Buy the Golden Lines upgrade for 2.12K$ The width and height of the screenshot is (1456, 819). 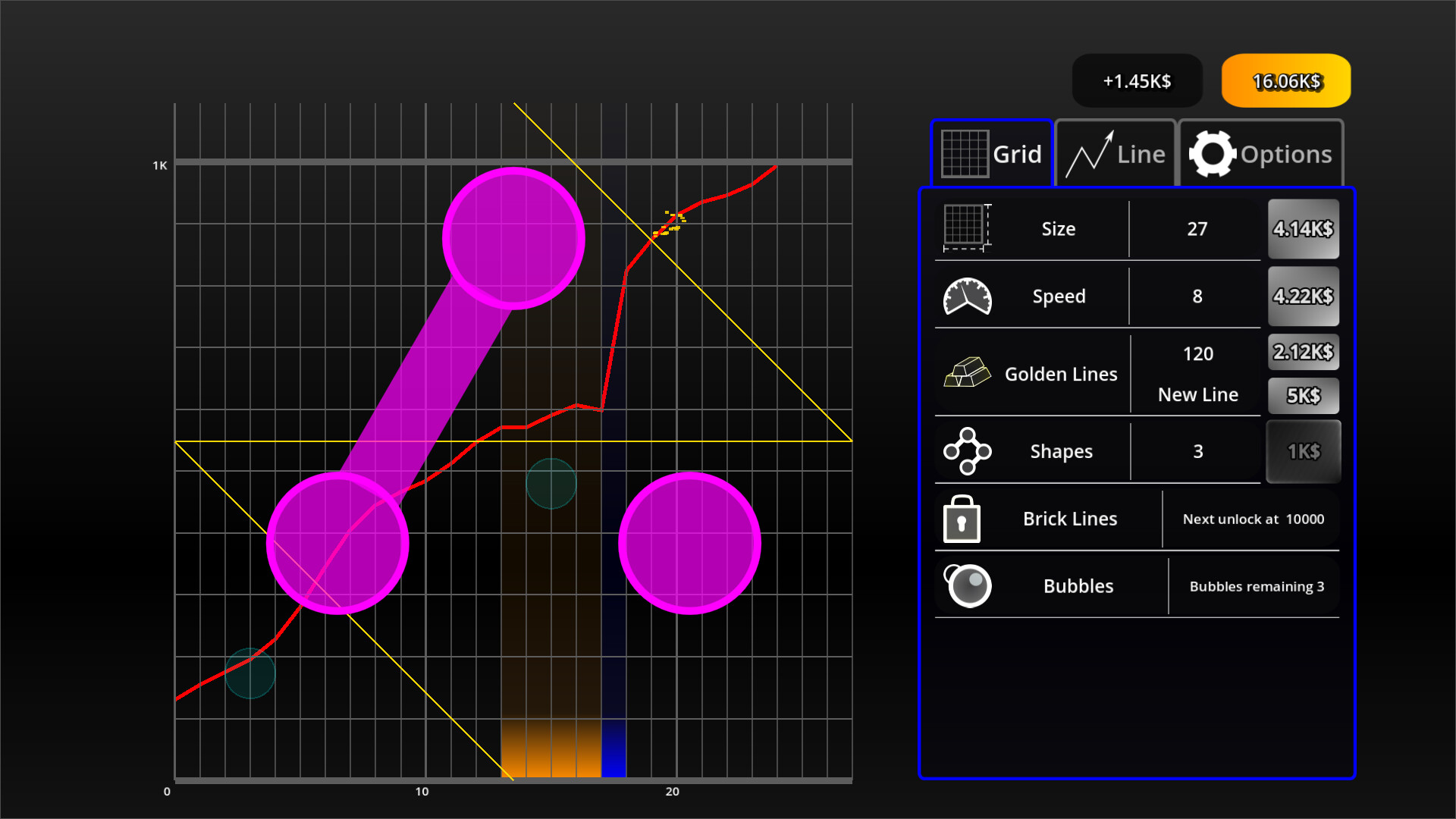(1303, 352)
